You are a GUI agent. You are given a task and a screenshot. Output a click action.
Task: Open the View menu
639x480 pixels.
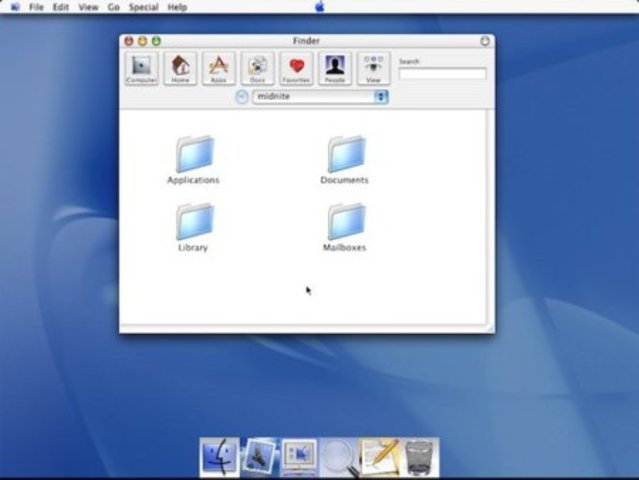88,7
